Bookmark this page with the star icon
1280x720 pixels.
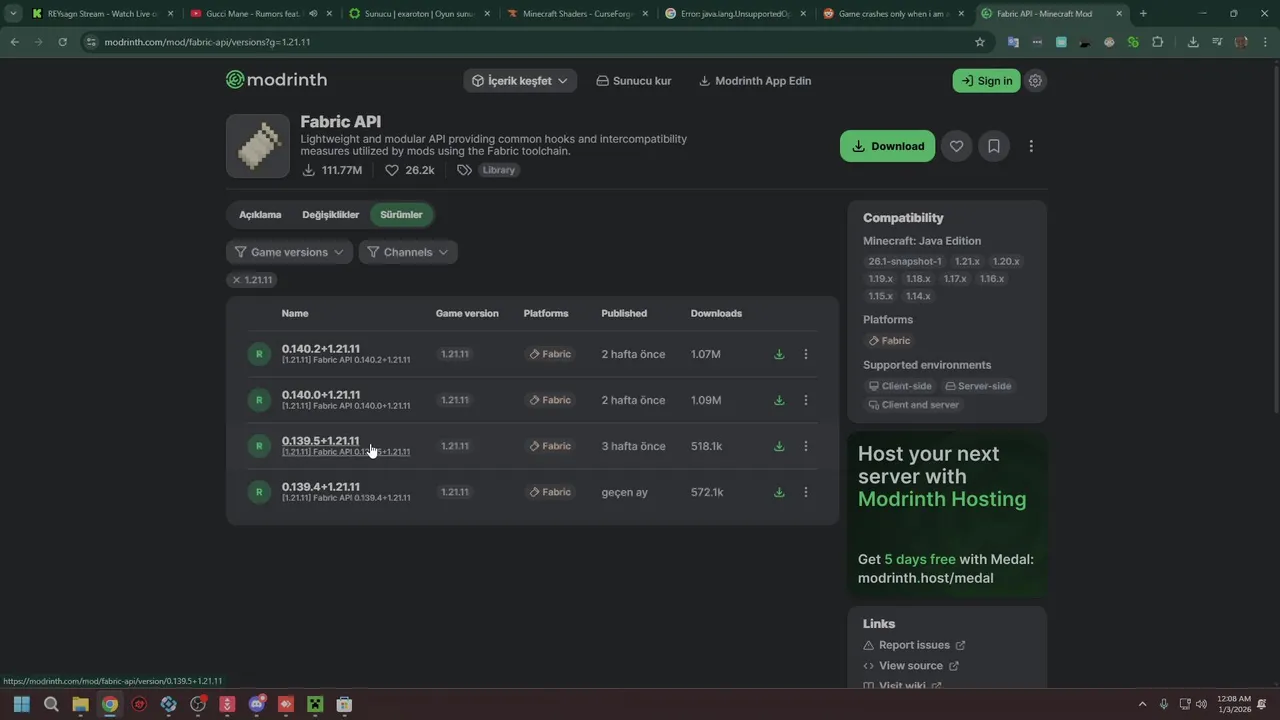(980, 42)
